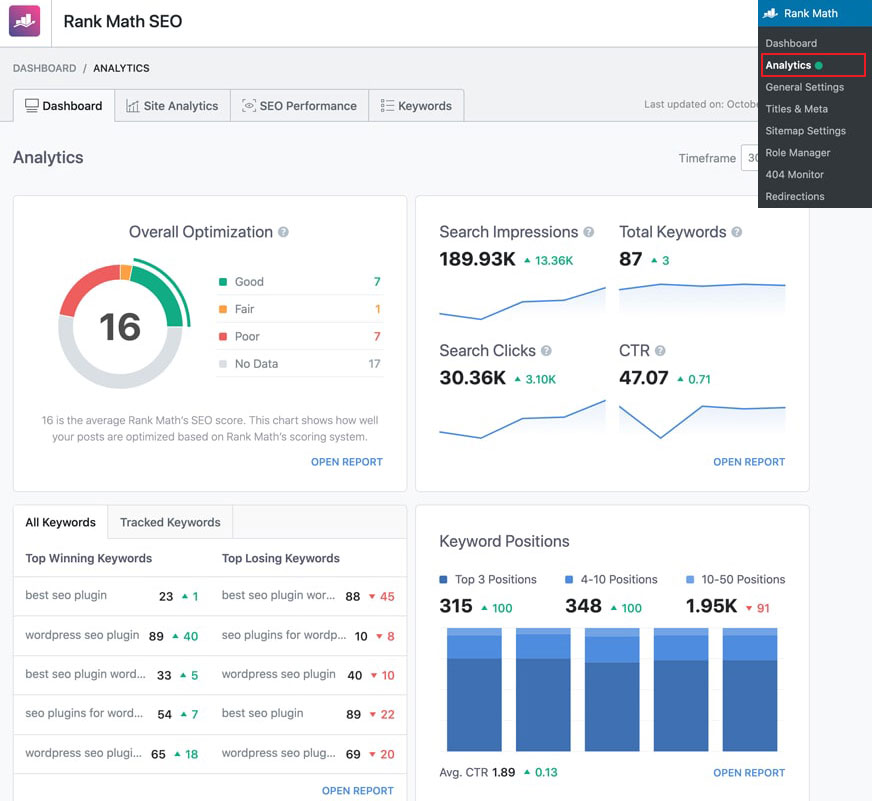Click the No Data legend swatch
The width and height of the screenshot is (872, 801).
(x=223, y=364)
